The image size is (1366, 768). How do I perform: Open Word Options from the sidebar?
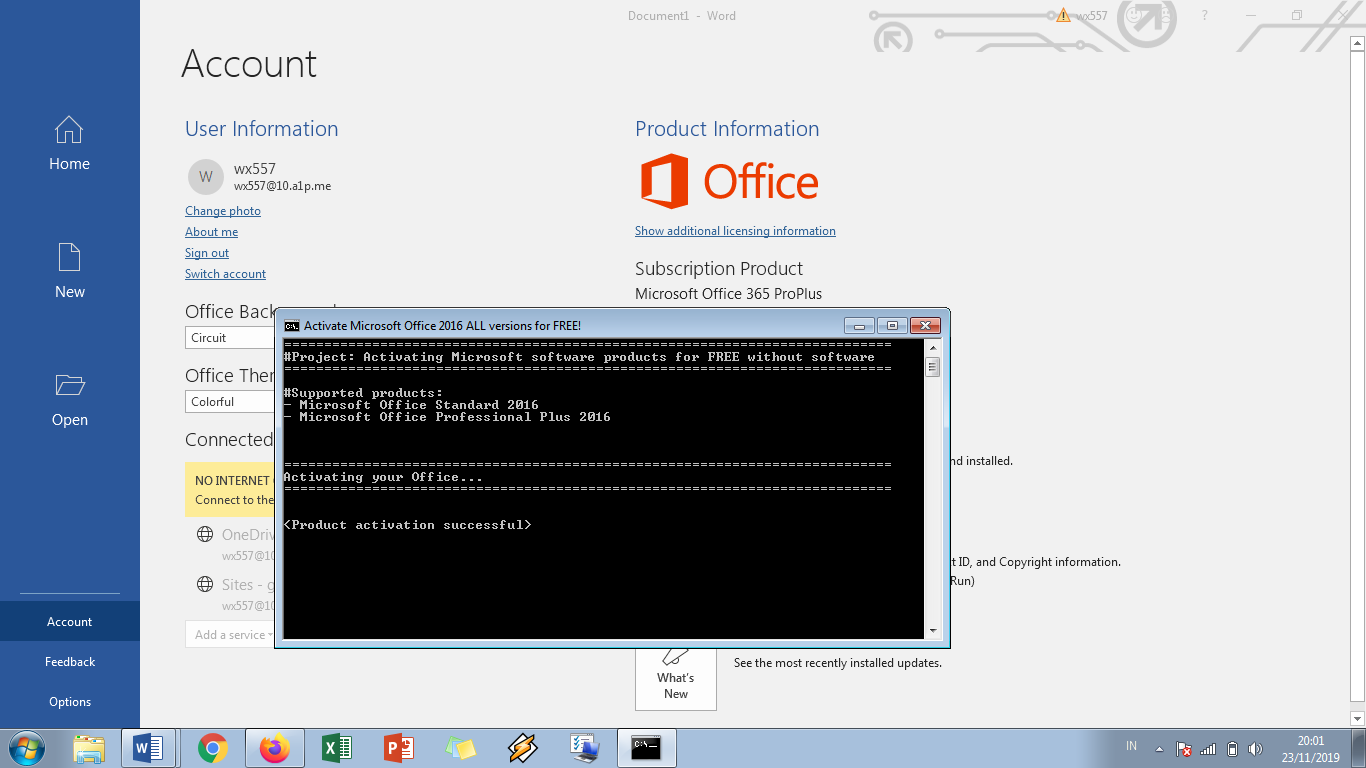click(69, 701)
